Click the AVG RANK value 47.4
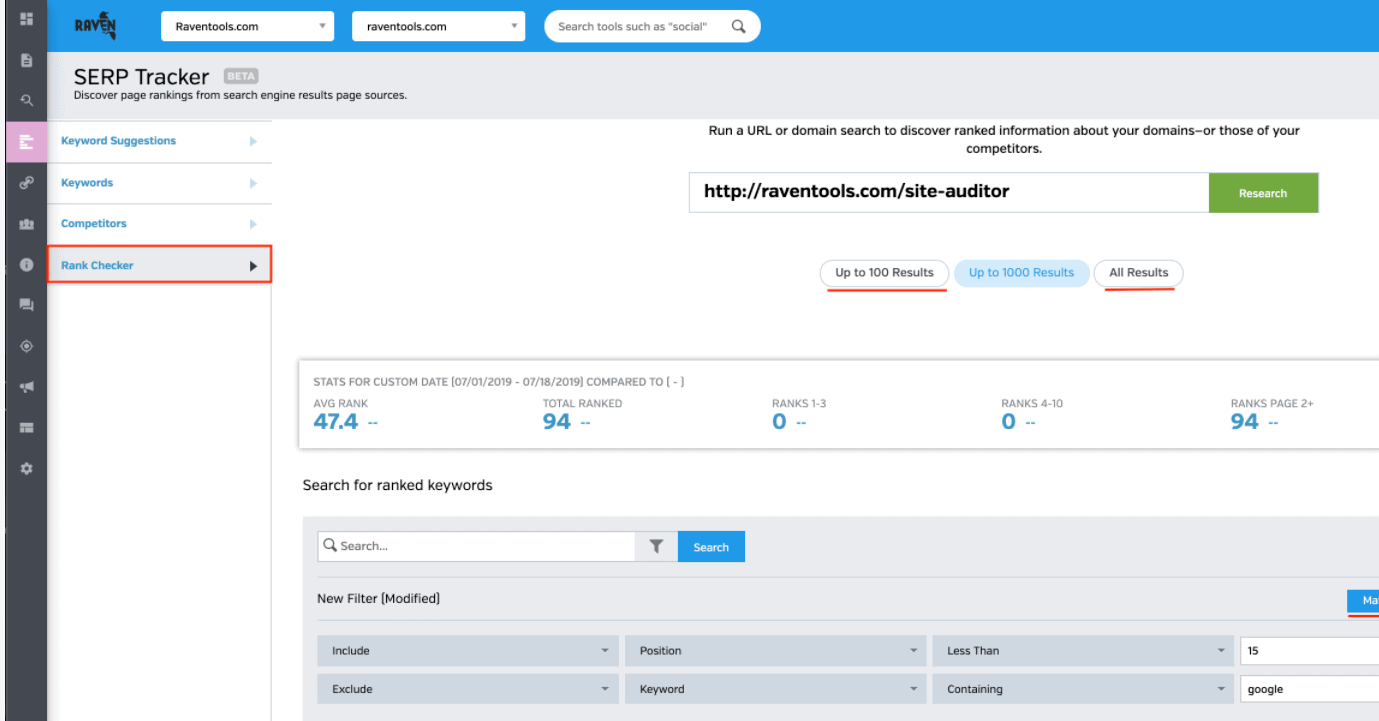Image resolution: width=1379 pixels, height=721 pixels. click(x=336, y=422)
